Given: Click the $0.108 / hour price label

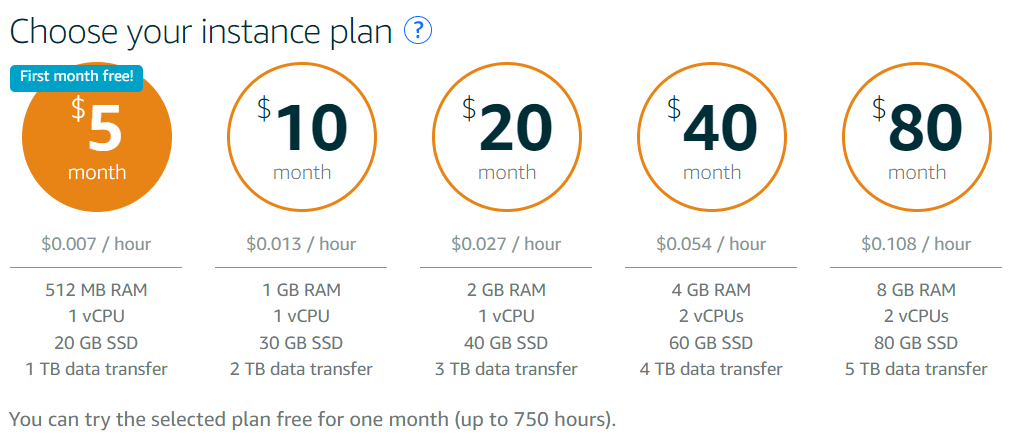Looking at the screenshot, I should point(916,245).
